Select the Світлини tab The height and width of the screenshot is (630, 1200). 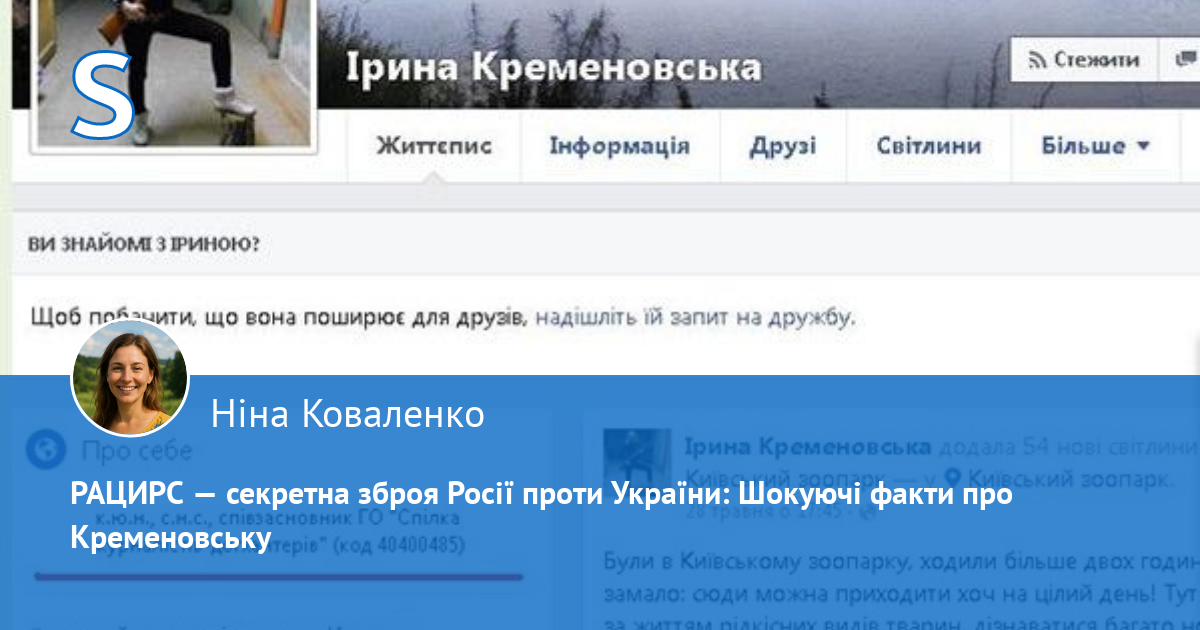(x=928, y=146)
